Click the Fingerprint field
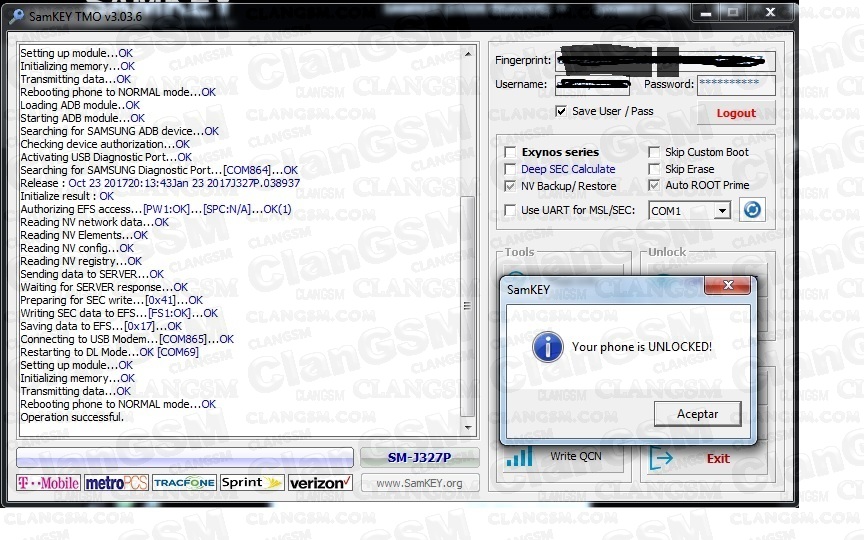The width and height of the screenshot is (864, 540). (665, 61)
